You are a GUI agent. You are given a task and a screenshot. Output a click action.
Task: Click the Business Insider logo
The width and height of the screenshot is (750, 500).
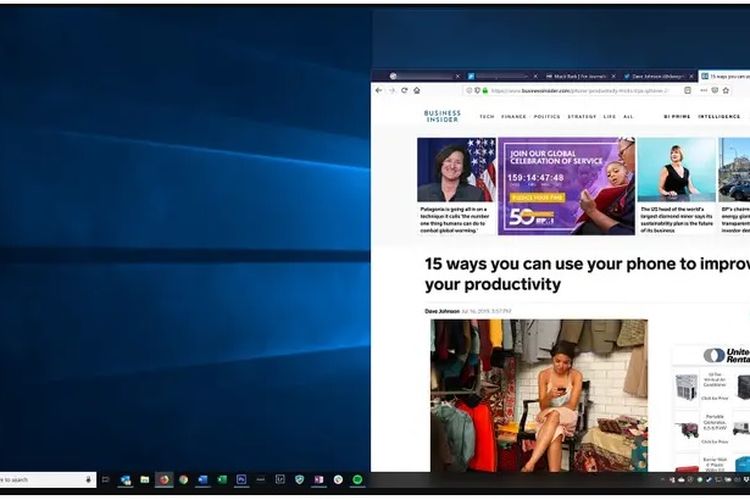(x=442, y=116)
